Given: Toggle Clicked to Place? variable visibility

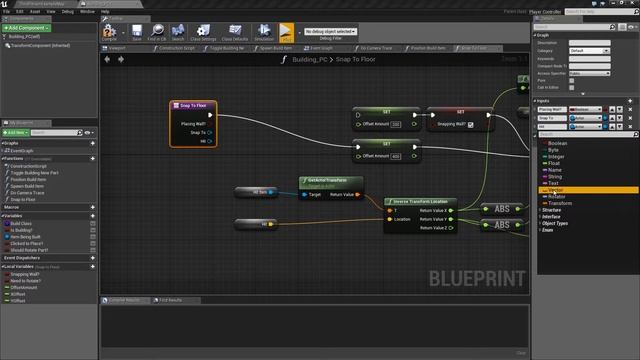Looking at the screenshot, I should [x=93, y=243].
